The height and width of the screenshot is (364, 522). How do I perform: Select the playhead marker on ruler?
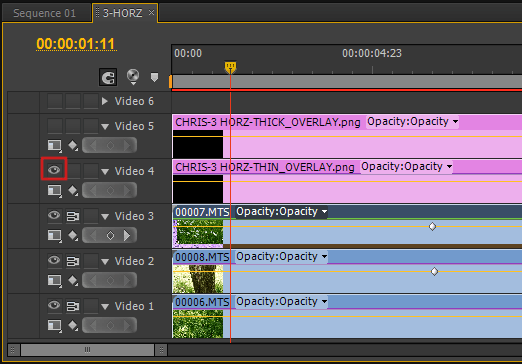pos(230,67)
